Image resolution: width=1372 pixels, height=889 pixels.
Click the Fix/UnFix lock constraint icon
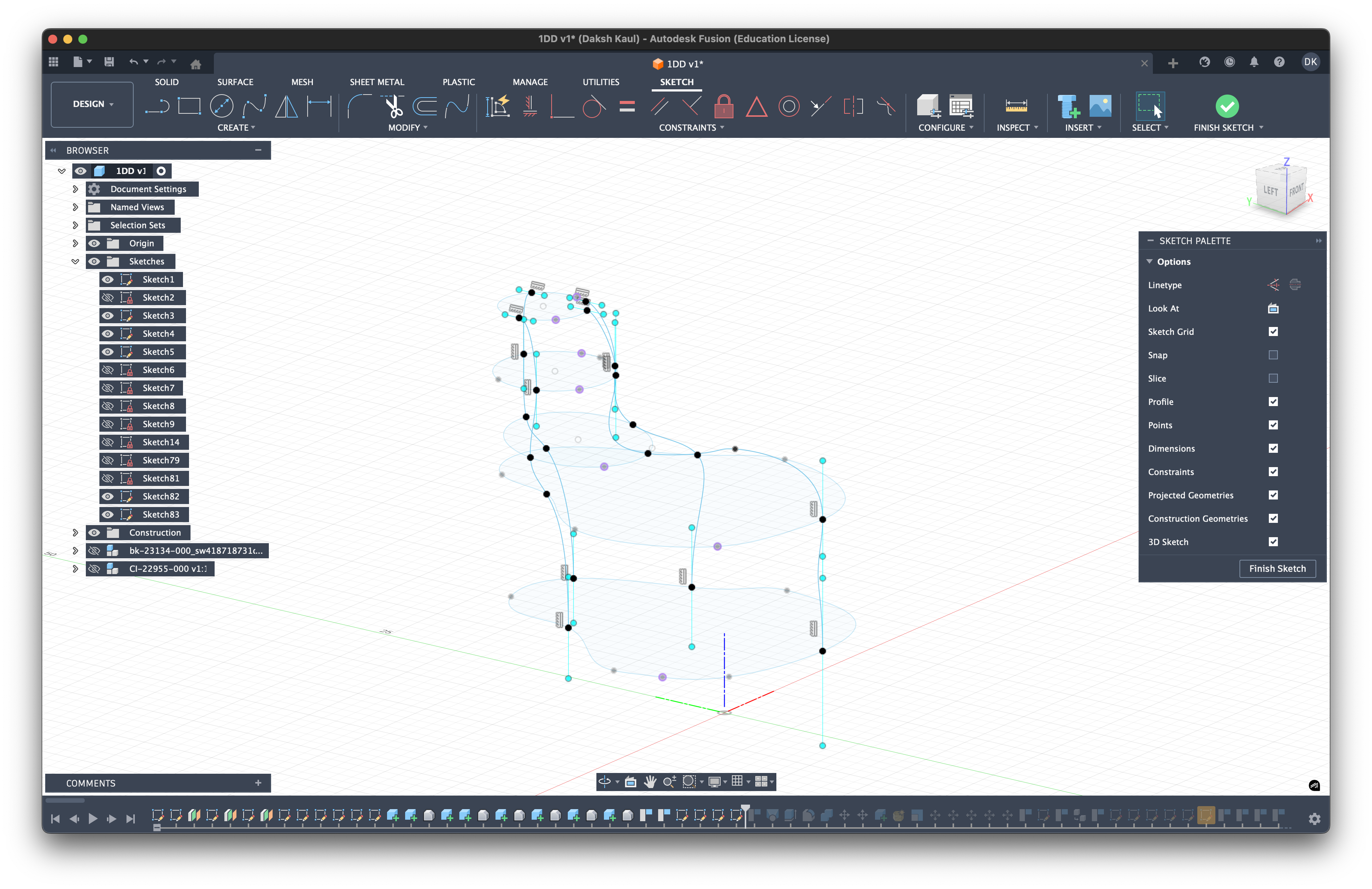(724, 106)
